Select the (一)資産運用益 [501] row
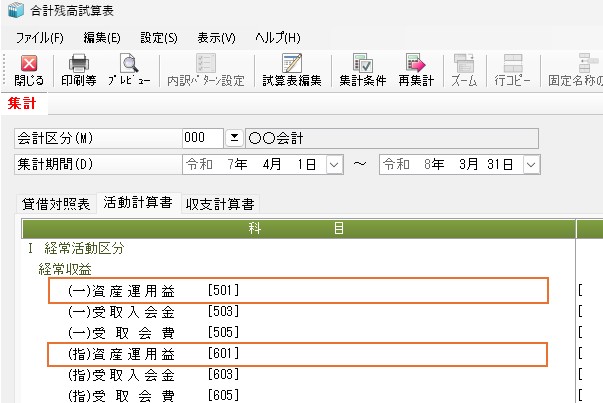The height and width of the screenshot is (403, 603). 298,291
